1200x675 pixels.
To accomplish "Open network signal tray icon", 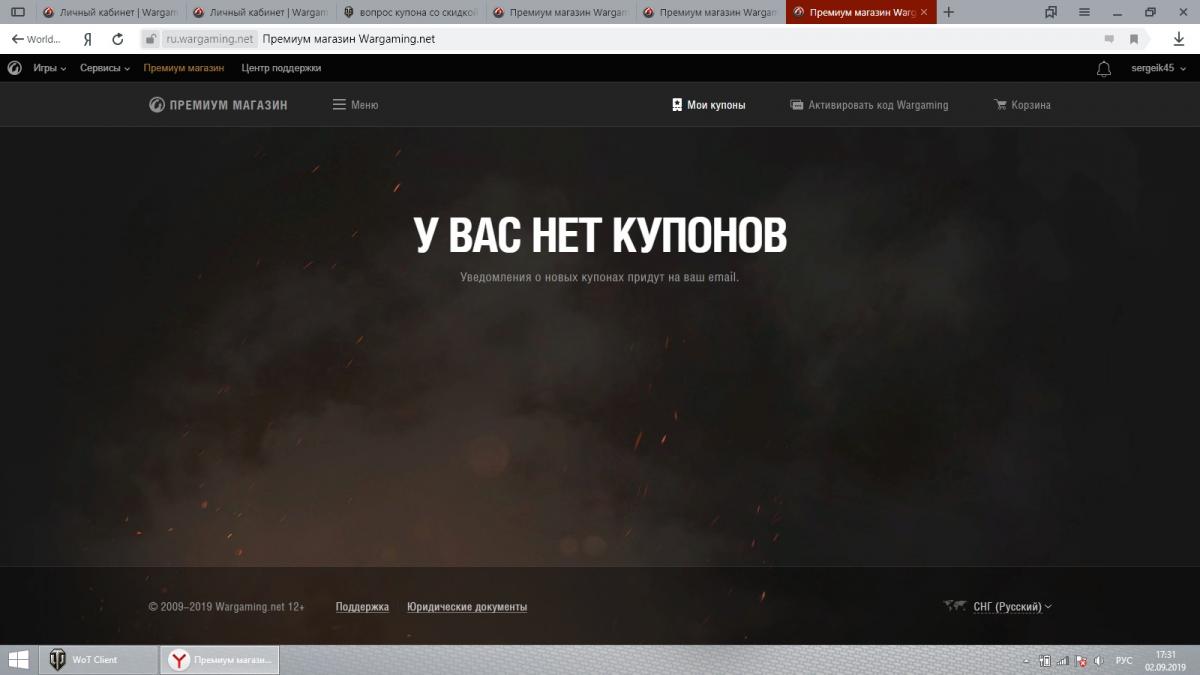I will coord(1063,661).
